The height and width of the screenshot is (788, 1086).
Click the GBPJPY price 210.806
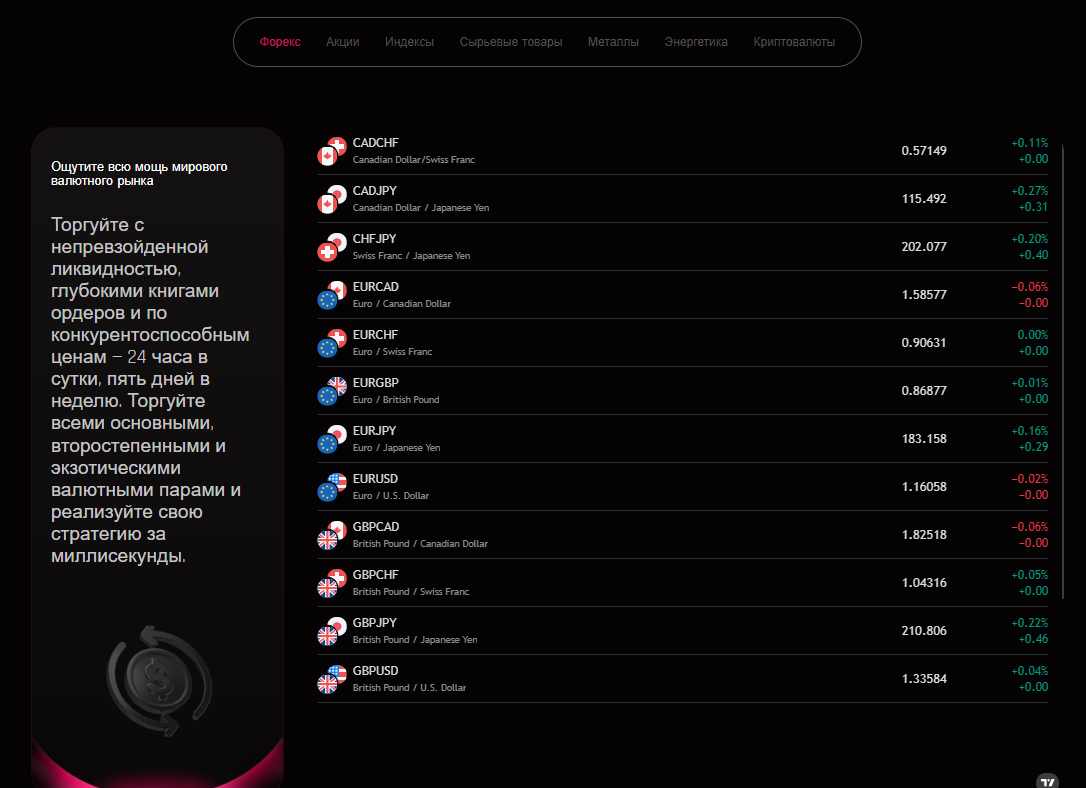[x=924, y=631]
